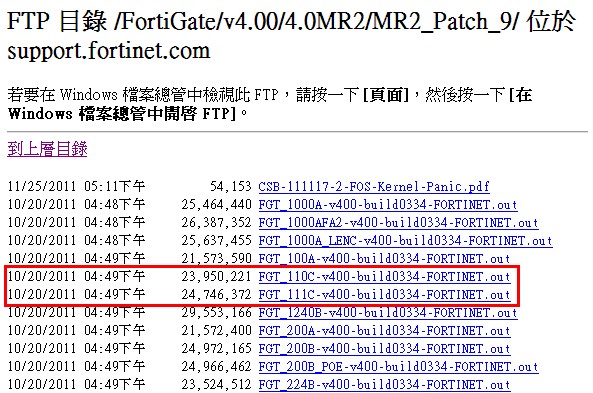This screenshot has width=593, height=393.
Task: Click the FGT_1000AFA2-v400-build0334 firmware link
Action: [x=398, y=222]
